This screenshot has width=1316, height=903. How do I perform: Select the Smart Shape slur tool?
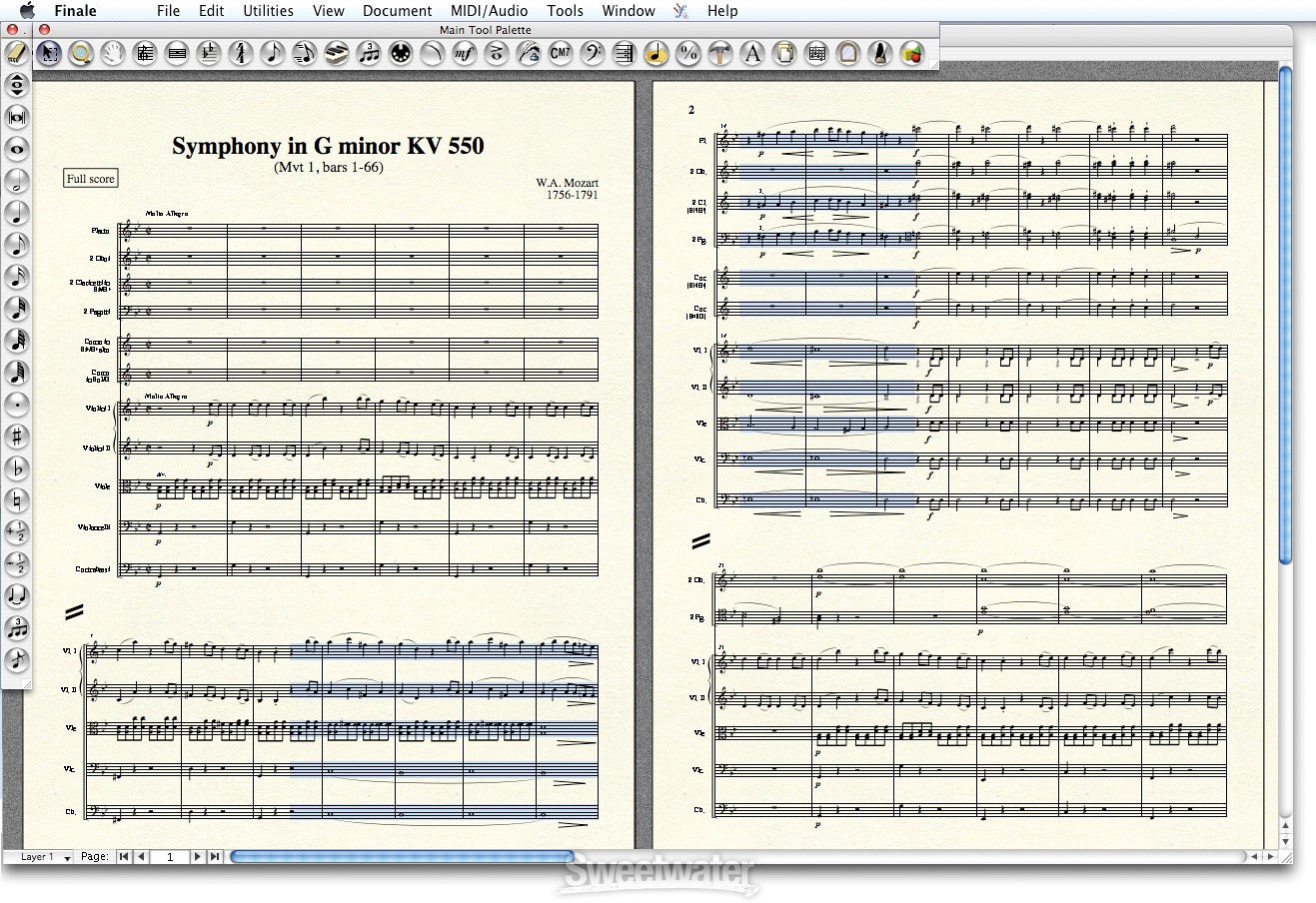click(432, 54)
